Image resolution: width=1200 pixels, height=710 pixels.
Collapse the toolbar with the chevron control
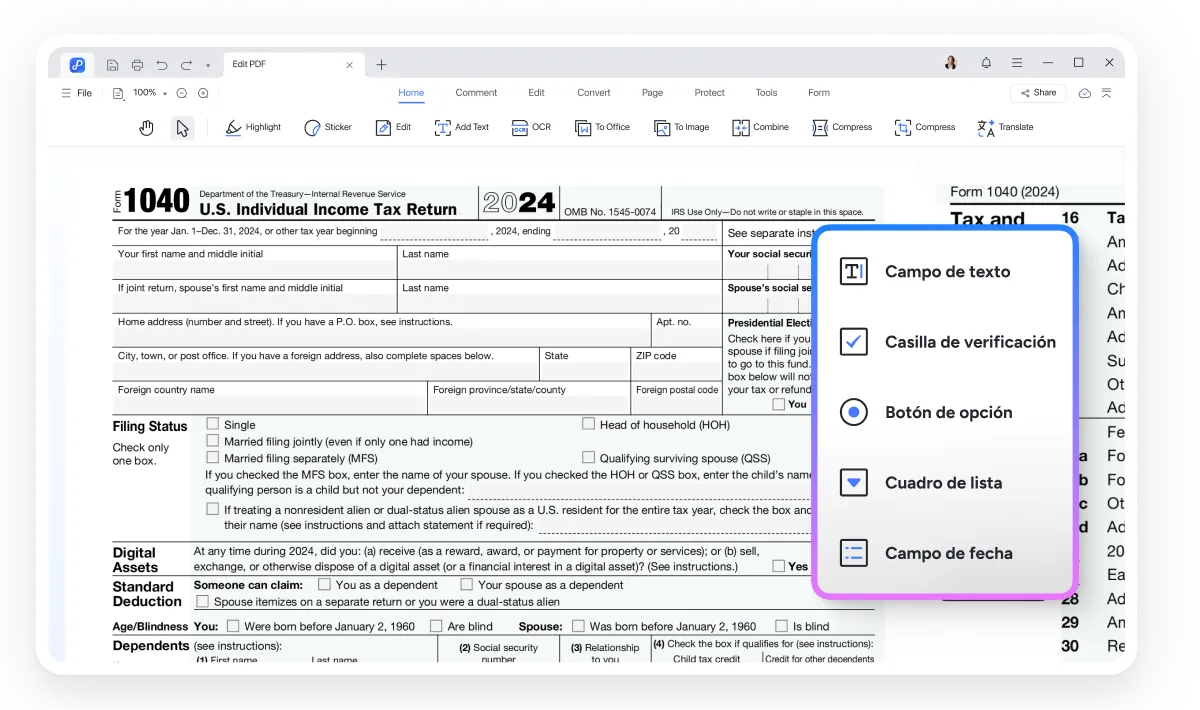[x=1104, y=92]
